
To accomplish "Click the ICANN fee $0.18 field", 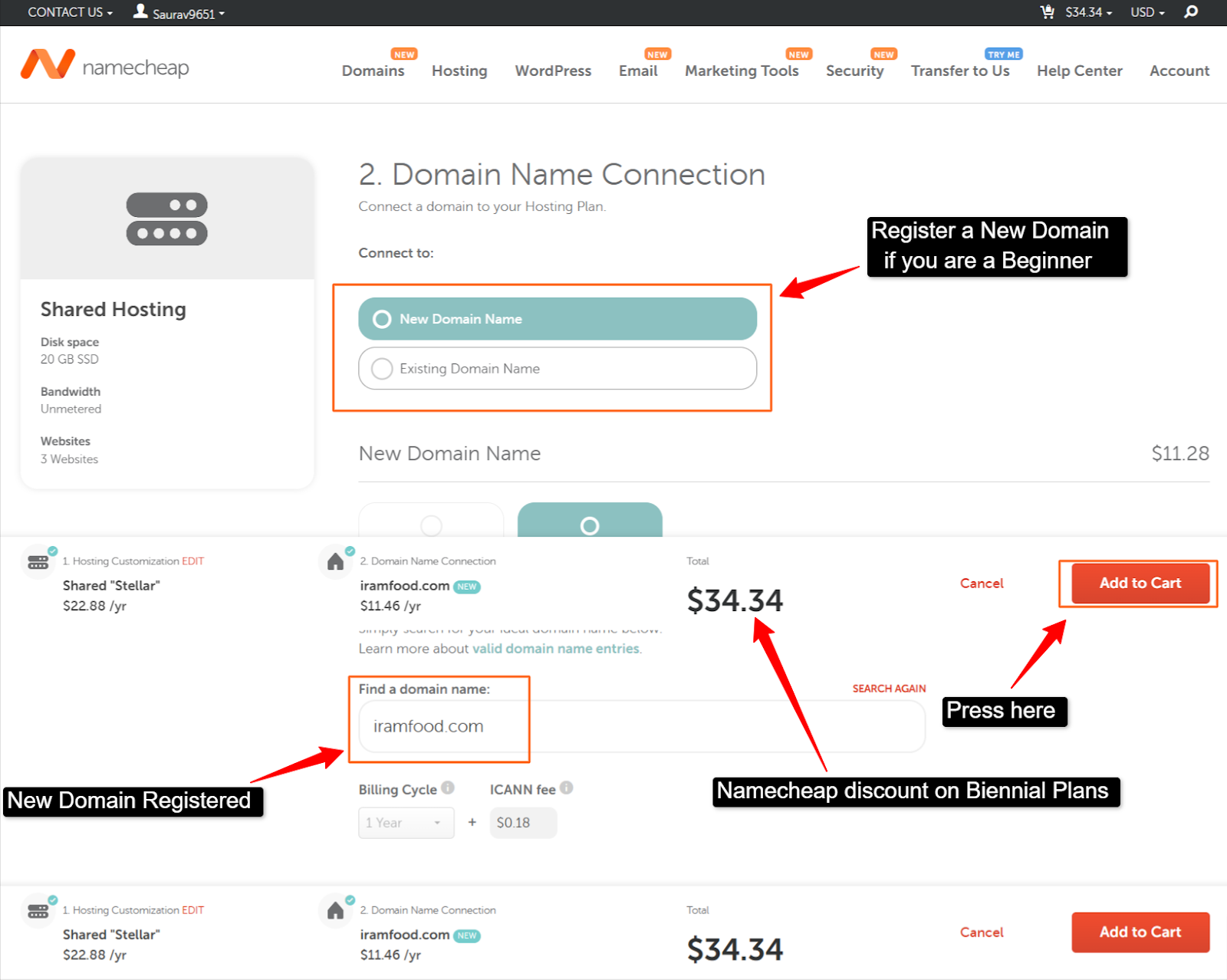I will click(523, 823).
